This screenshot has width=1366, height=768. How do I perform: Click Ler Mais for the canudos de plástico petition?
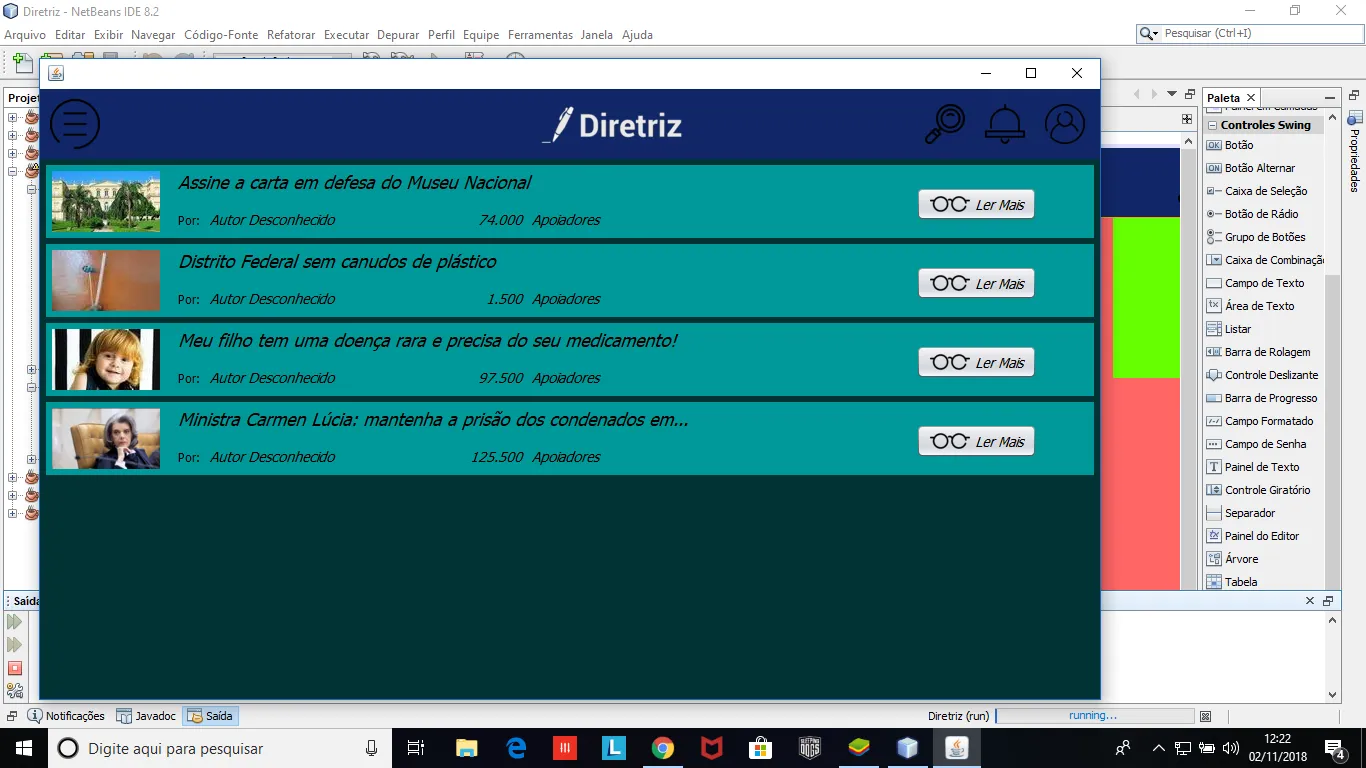[976, 283]
